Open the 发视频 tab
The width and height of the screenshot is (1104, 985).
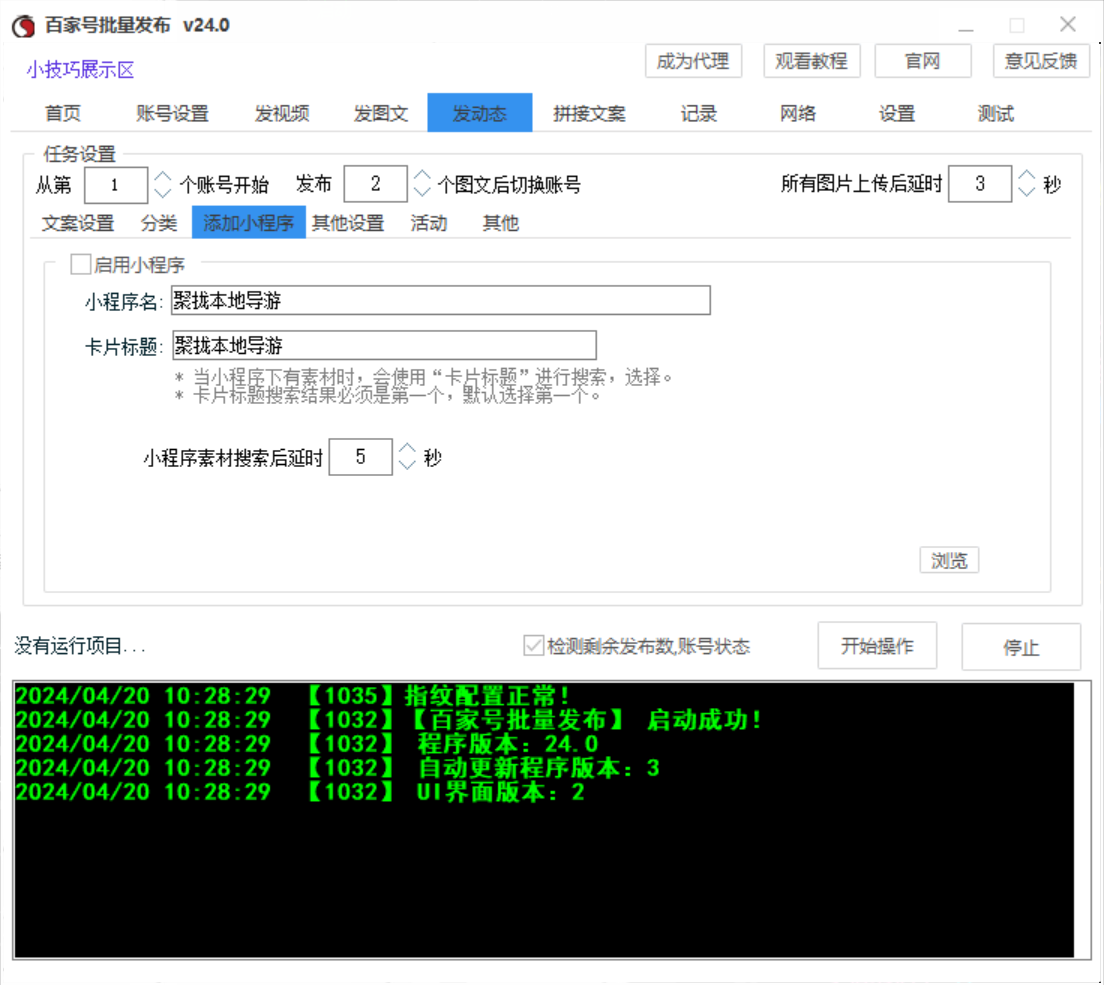tap(282, 113)
